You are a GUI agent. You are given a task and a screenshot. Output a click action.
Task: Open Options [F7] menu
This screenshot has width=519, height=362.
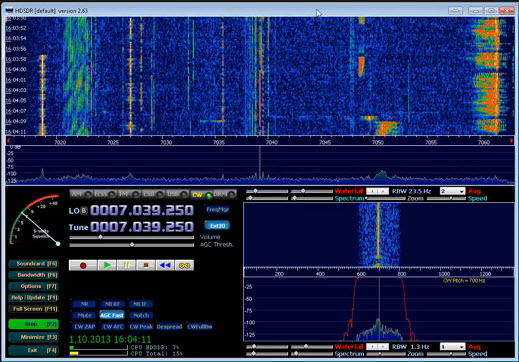coord(34,286)
